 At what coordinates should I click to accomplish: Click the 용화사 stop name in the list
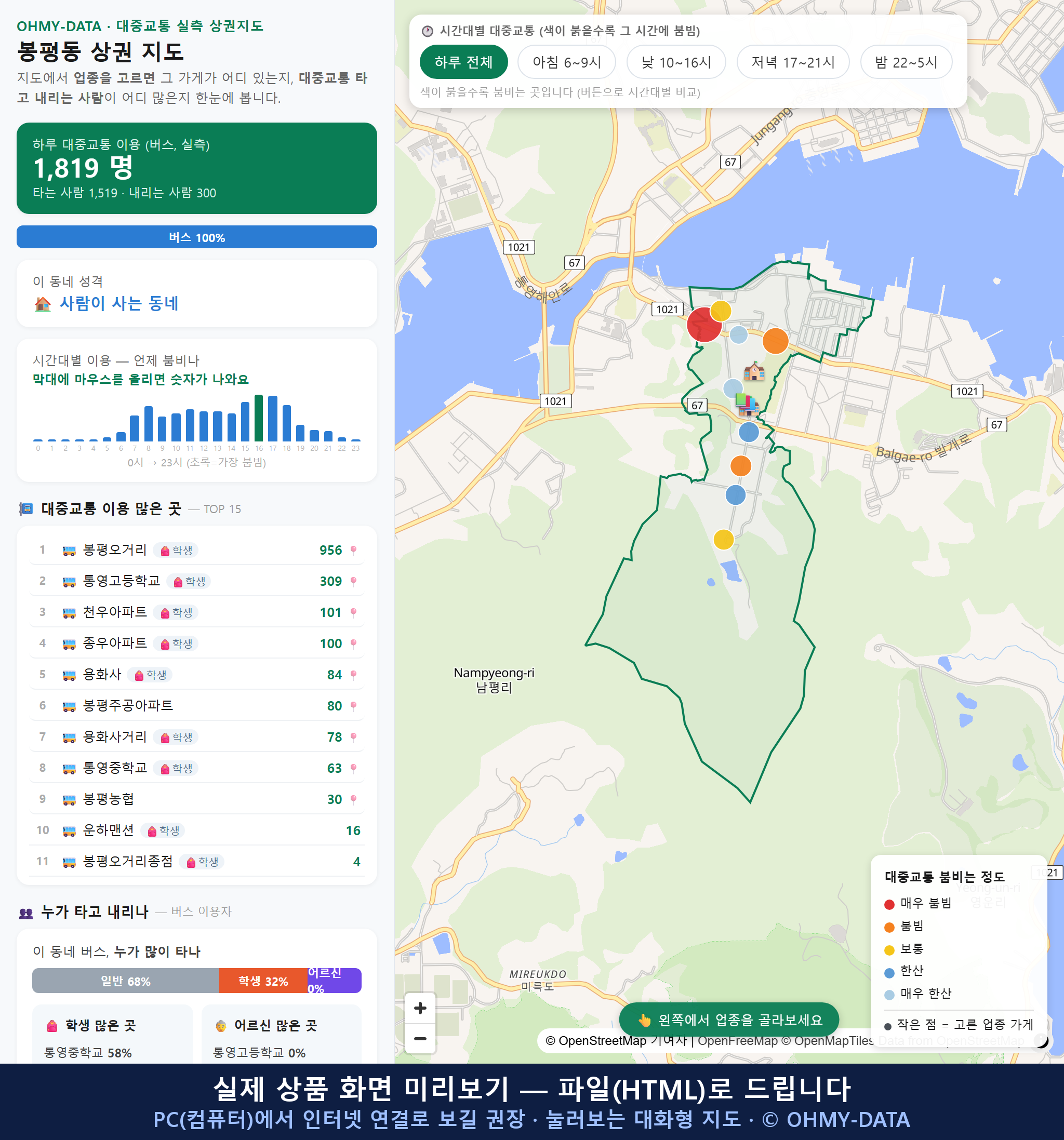pos(102,674)
